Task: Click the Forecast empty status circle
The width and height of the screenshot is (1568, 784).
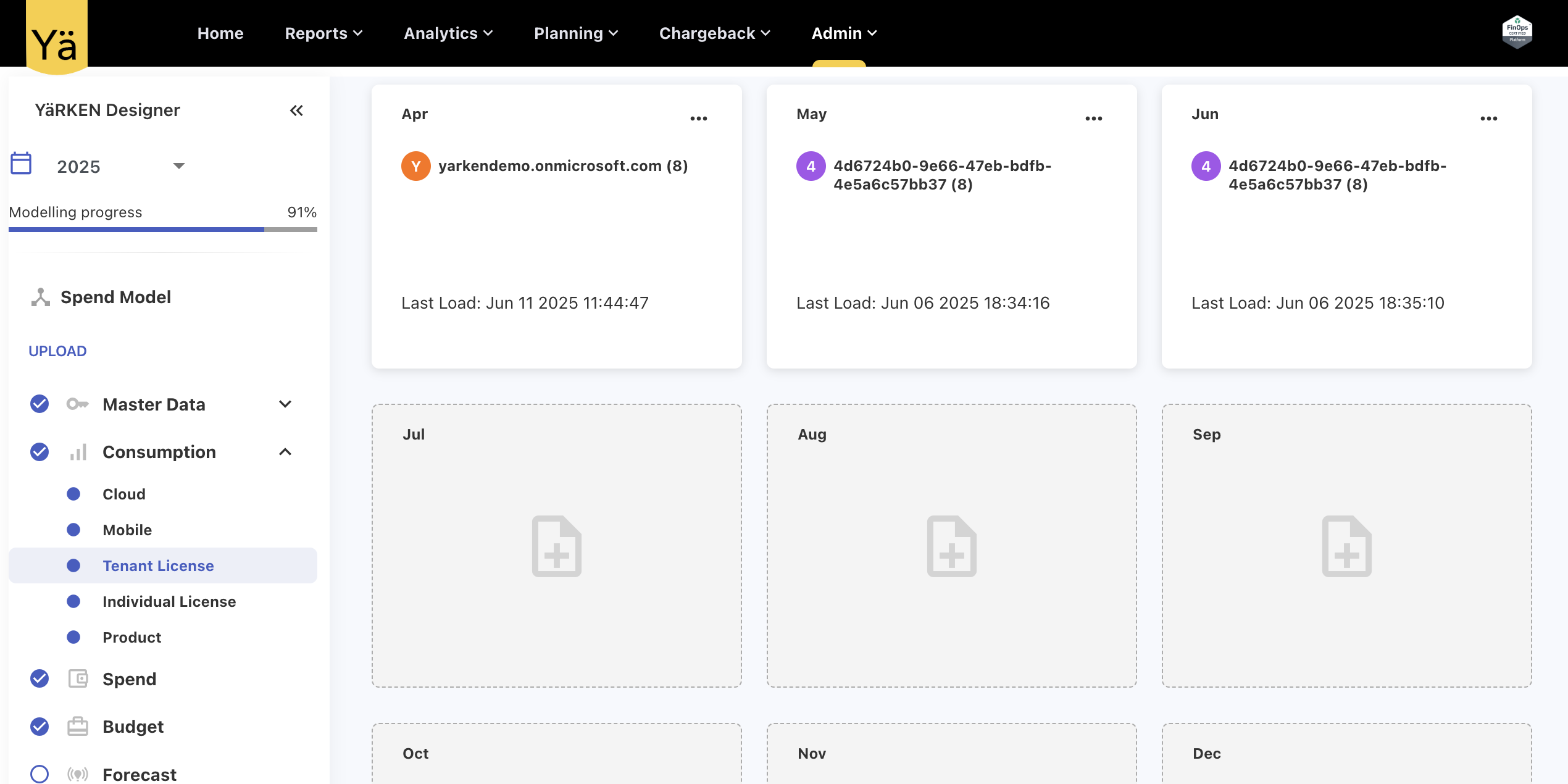Action: [x=40, y=774]
